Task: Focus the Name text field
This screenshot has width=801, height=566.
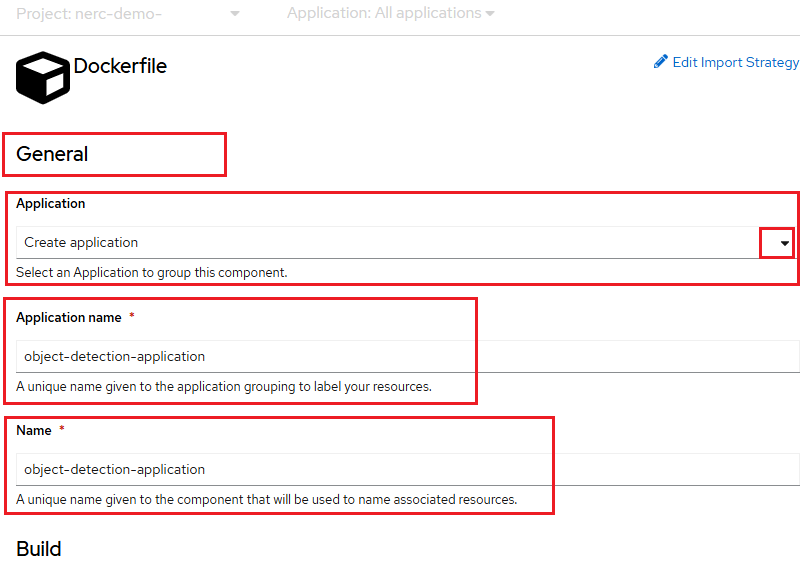Action: click(408, 469)
